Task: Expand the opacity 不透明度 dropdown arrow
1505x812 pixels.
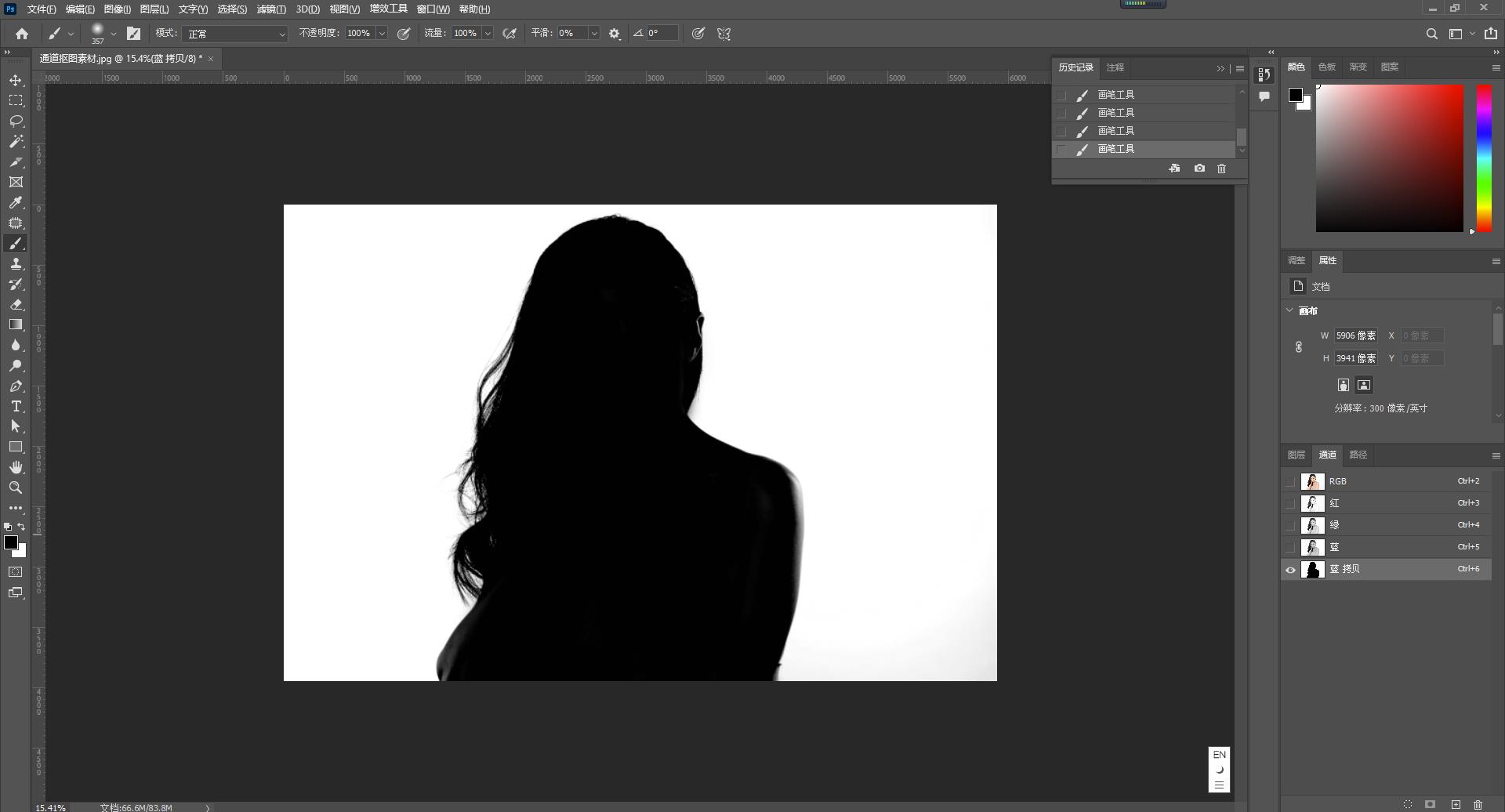Action: coord(382,34)
